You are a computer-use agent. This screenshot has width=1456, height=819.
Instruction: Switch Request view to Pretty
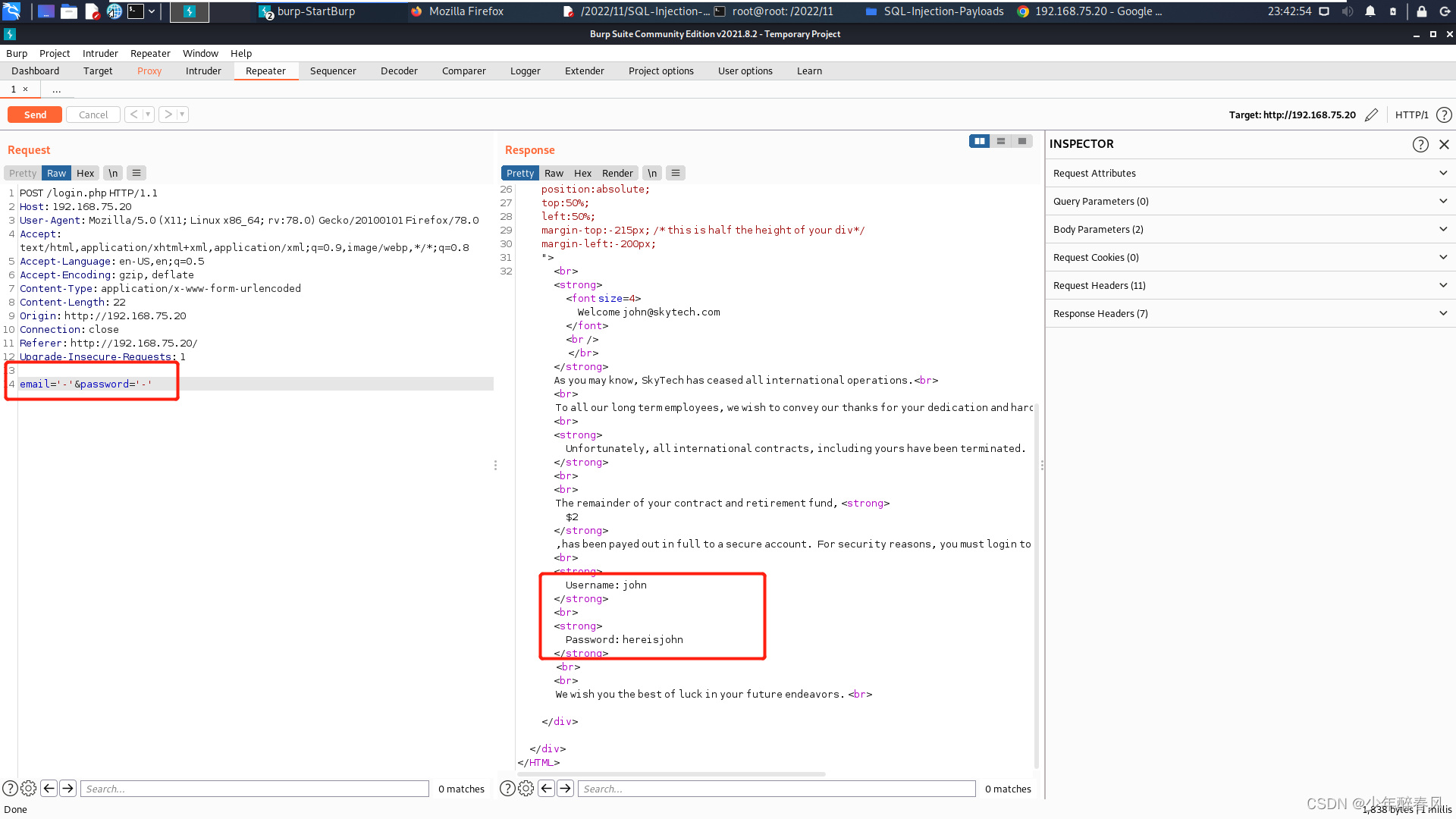(23, 173)
